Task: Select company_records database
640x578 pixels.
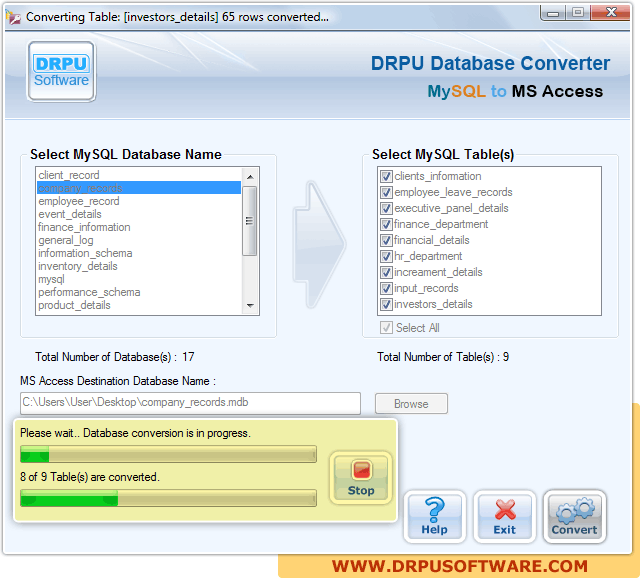Action: [139, 188]
